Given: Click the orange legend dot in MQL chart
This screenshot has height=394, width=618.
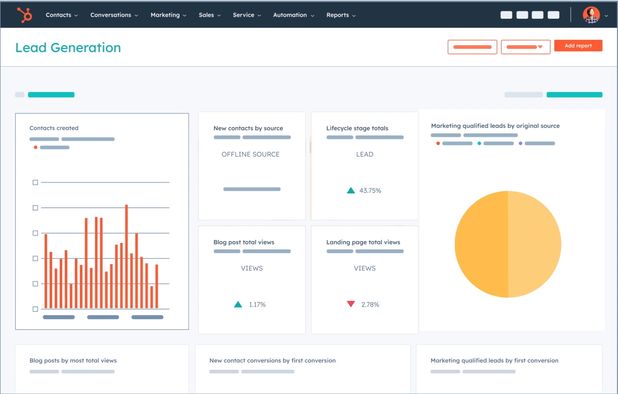Looking at the screenshot, I should pyautogui.click(x=438, y=143).
